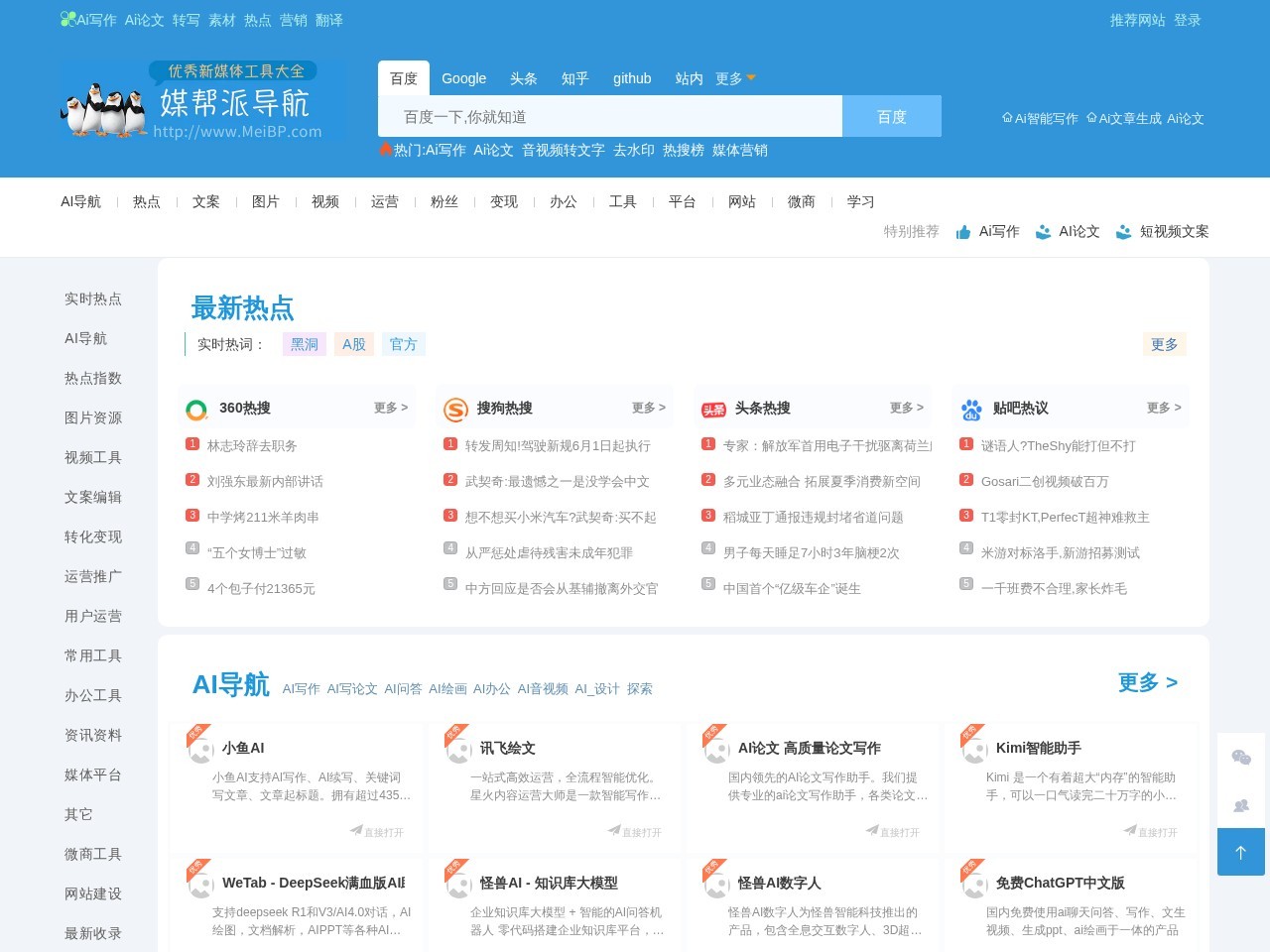This screenshot has width=1270, height=952.
Task: Click the 音视频转文字 hot link
Action: (564, 150)
